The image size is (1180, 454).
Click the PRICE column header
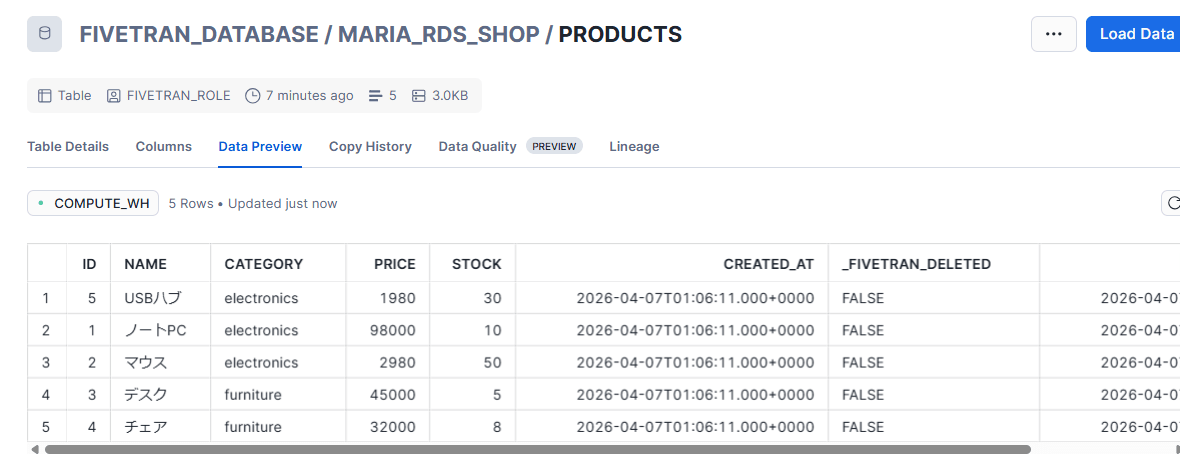pyautogui.click(x=394, y=264)
